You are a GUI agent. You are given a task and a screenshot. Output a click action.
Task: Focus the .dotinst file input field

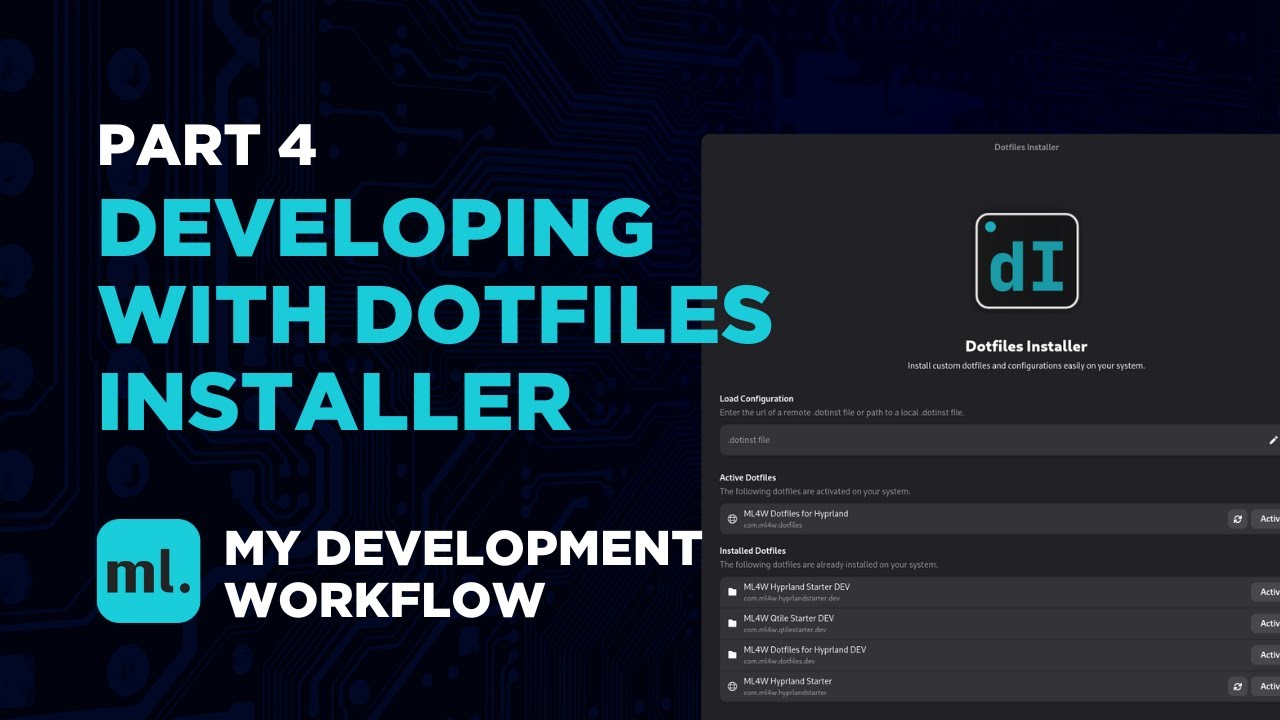pyautogui.click(x=1000, y=440)
